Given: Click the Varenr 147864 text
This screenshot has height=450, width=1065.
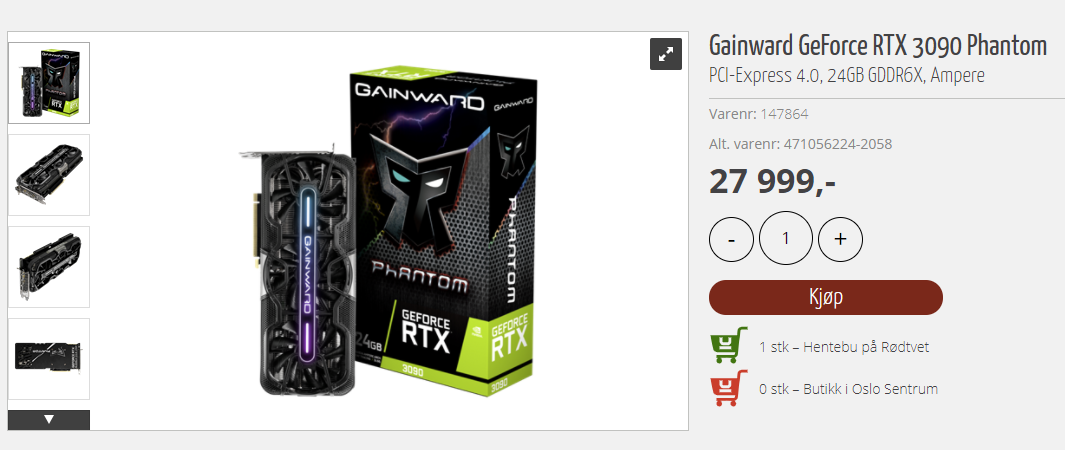Looking at the screenshot, I should pos(759,114).
